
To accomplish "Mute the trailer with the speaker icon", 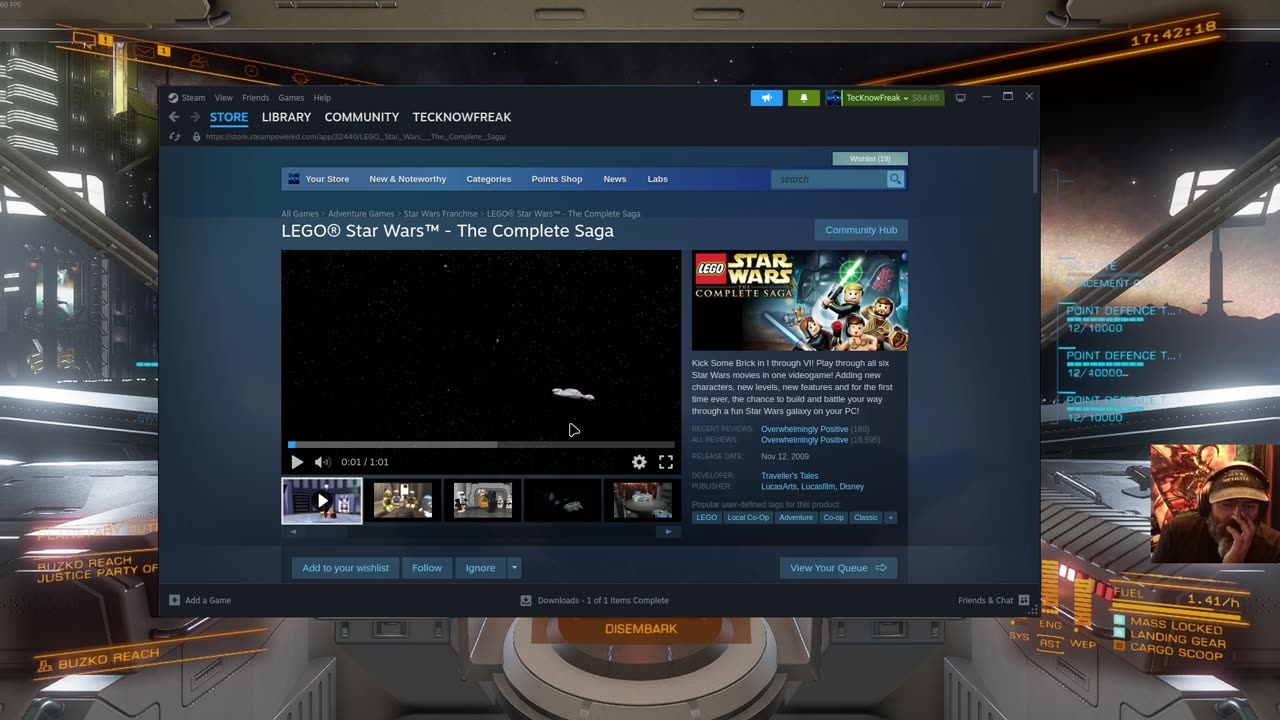I will pos(322,462).
